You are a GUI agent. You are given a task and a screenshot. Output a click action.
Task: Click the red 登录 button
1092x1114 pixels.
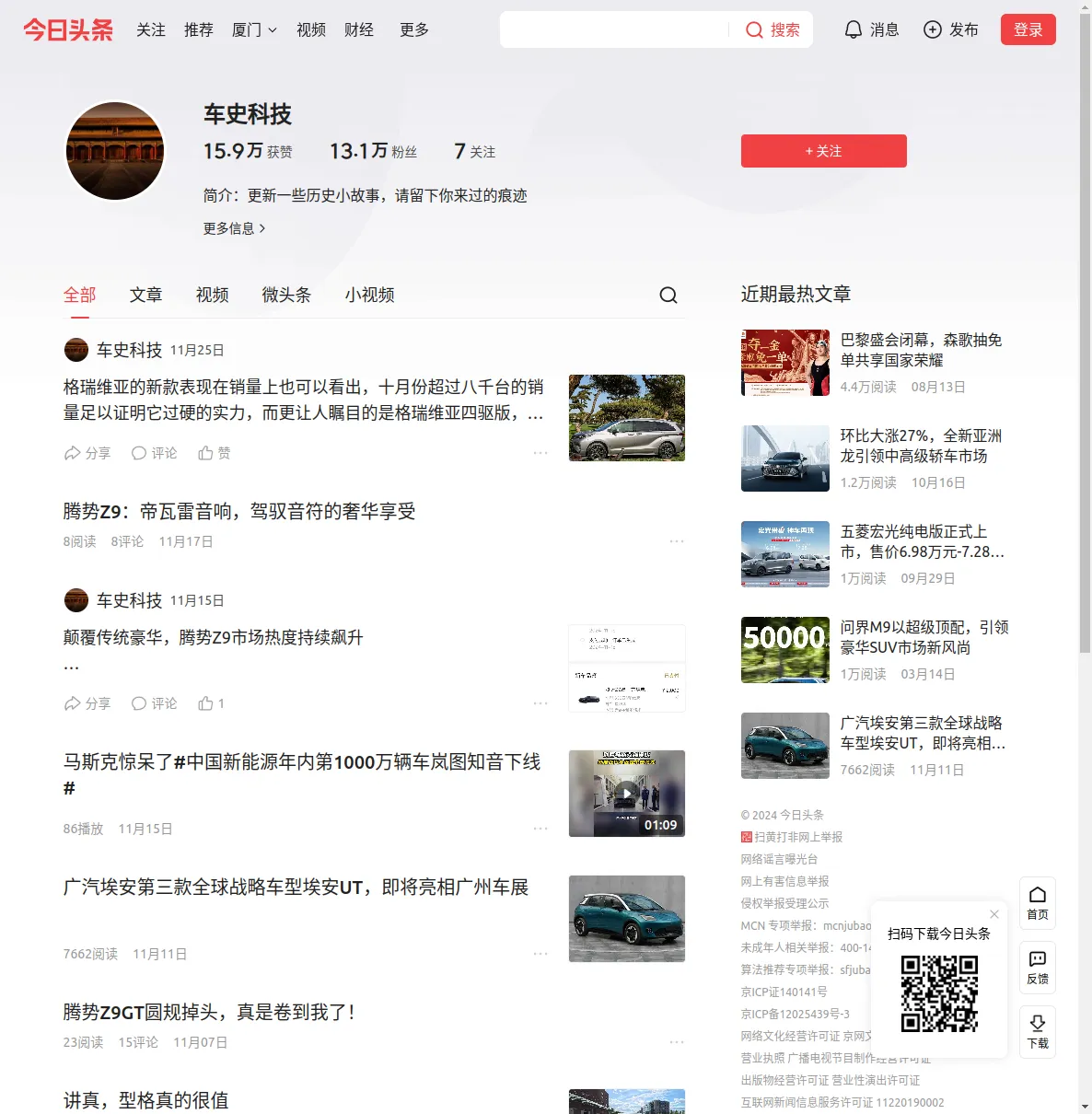pyautogui.click(x=1028, y=29)
